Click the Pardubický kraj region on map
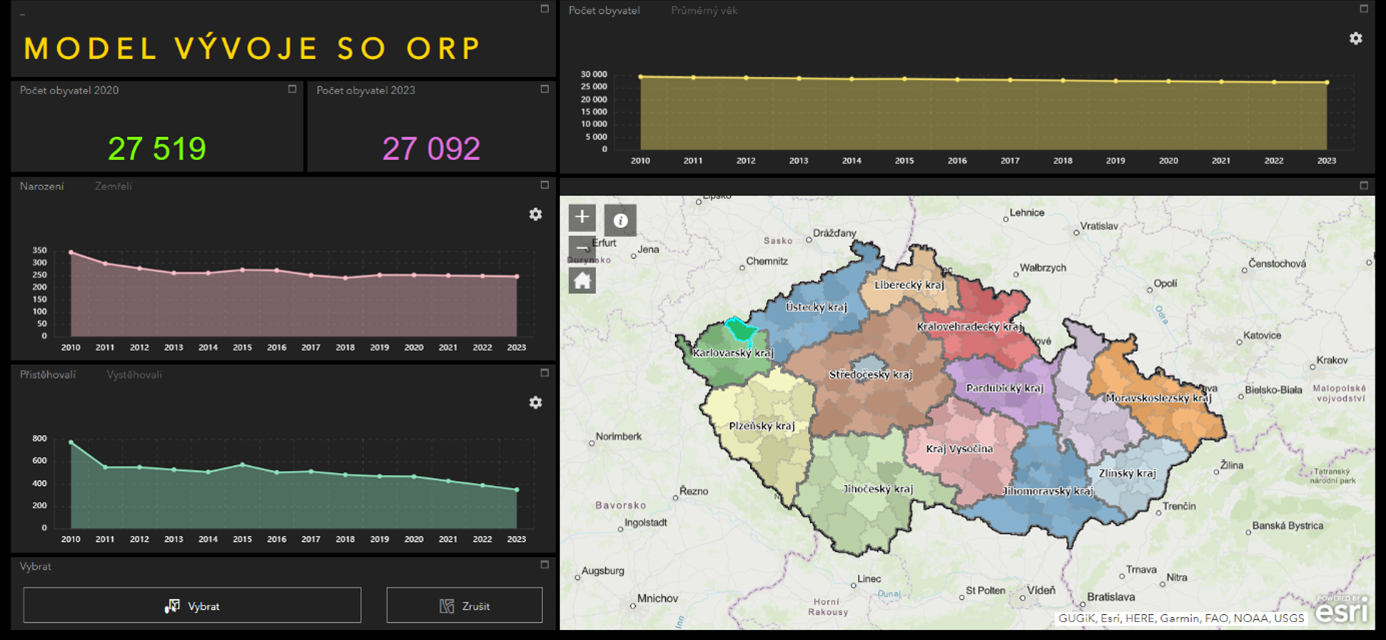The width and height of the screenshot is (1386, 640). (1004, 388)
